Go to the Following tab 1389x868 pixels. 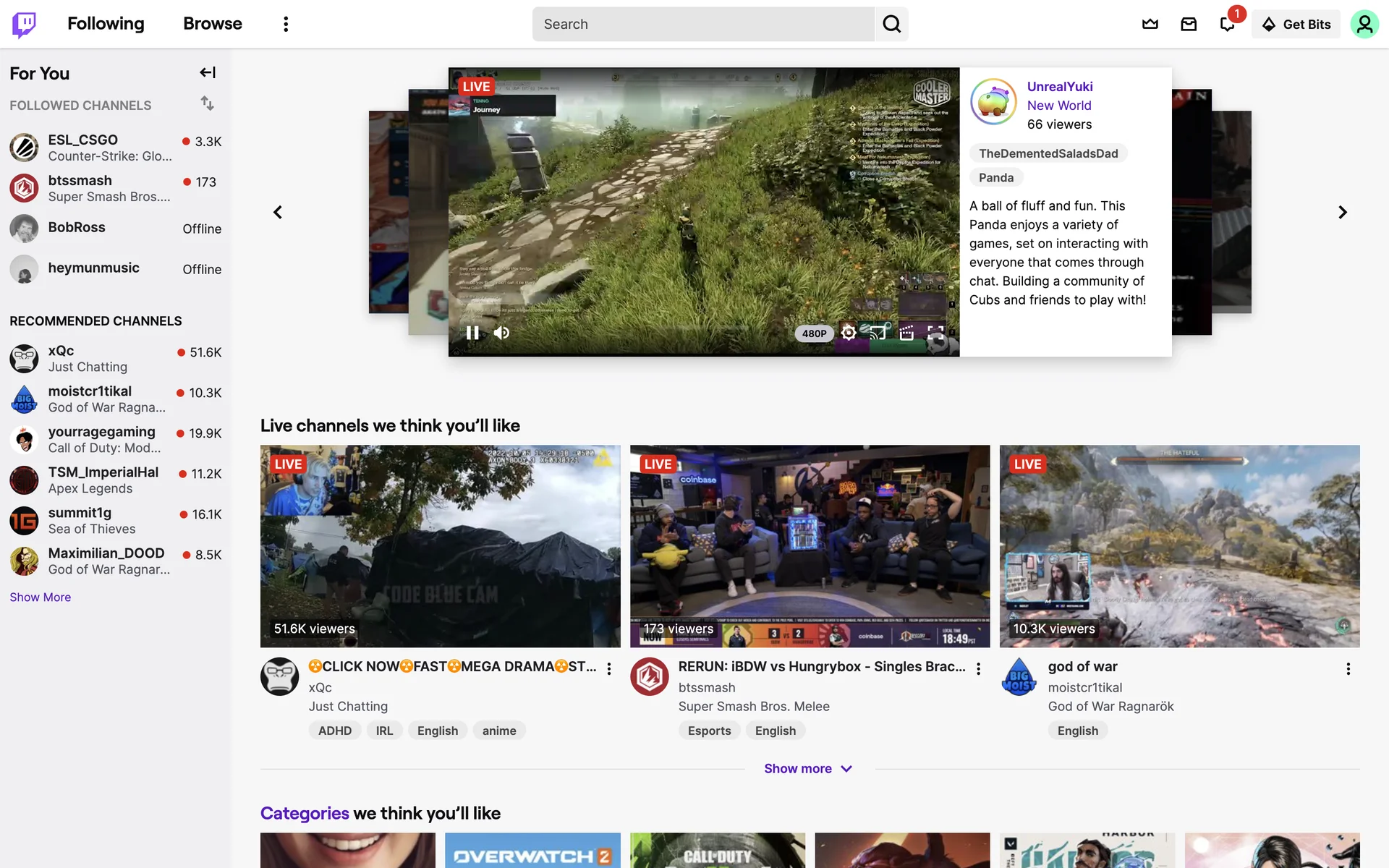pyautogui.click(x=106, y=24)
